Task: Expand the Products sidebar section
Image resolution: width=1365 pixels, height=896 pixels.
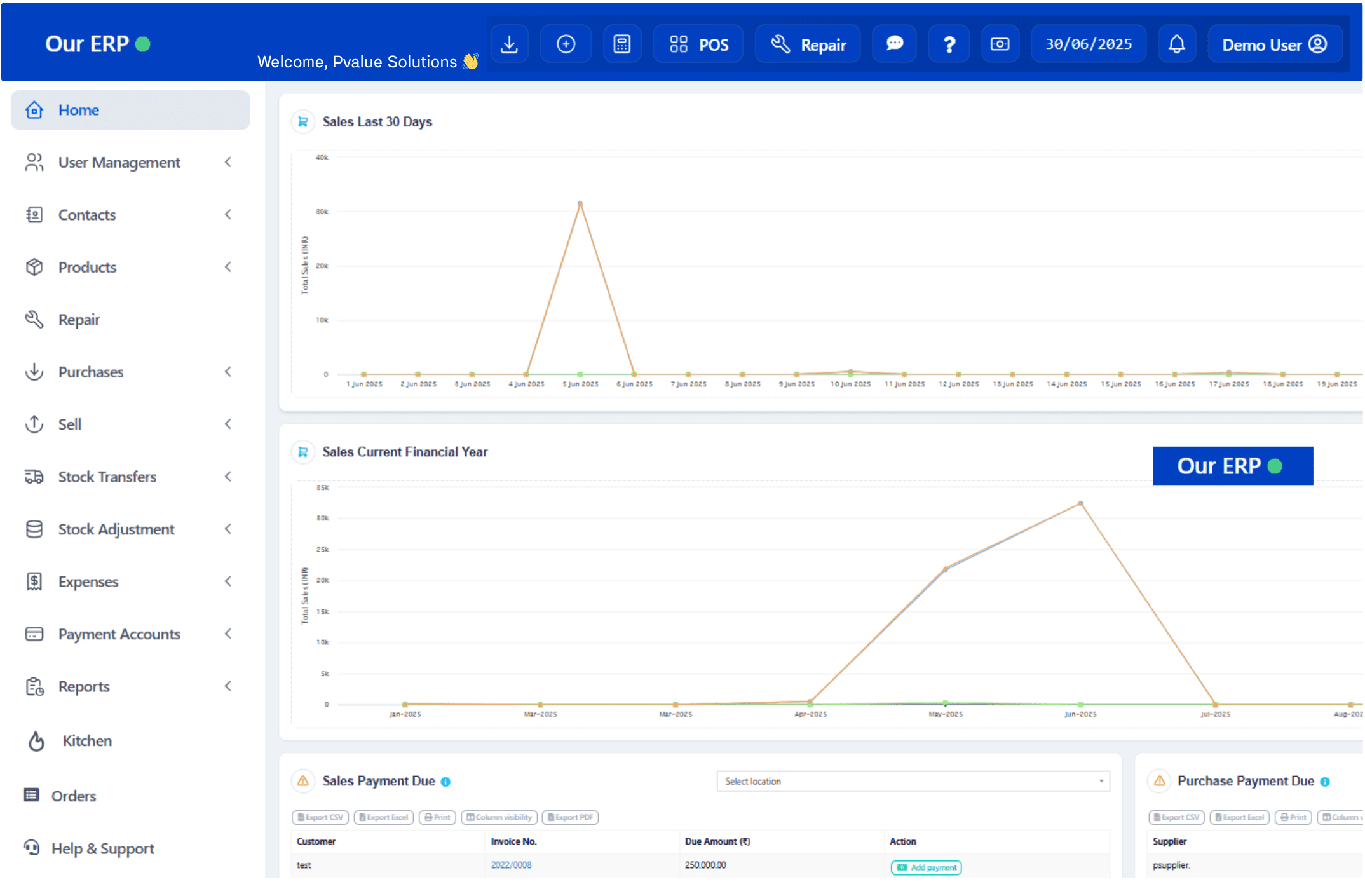Action: click(x=87, y=267)
